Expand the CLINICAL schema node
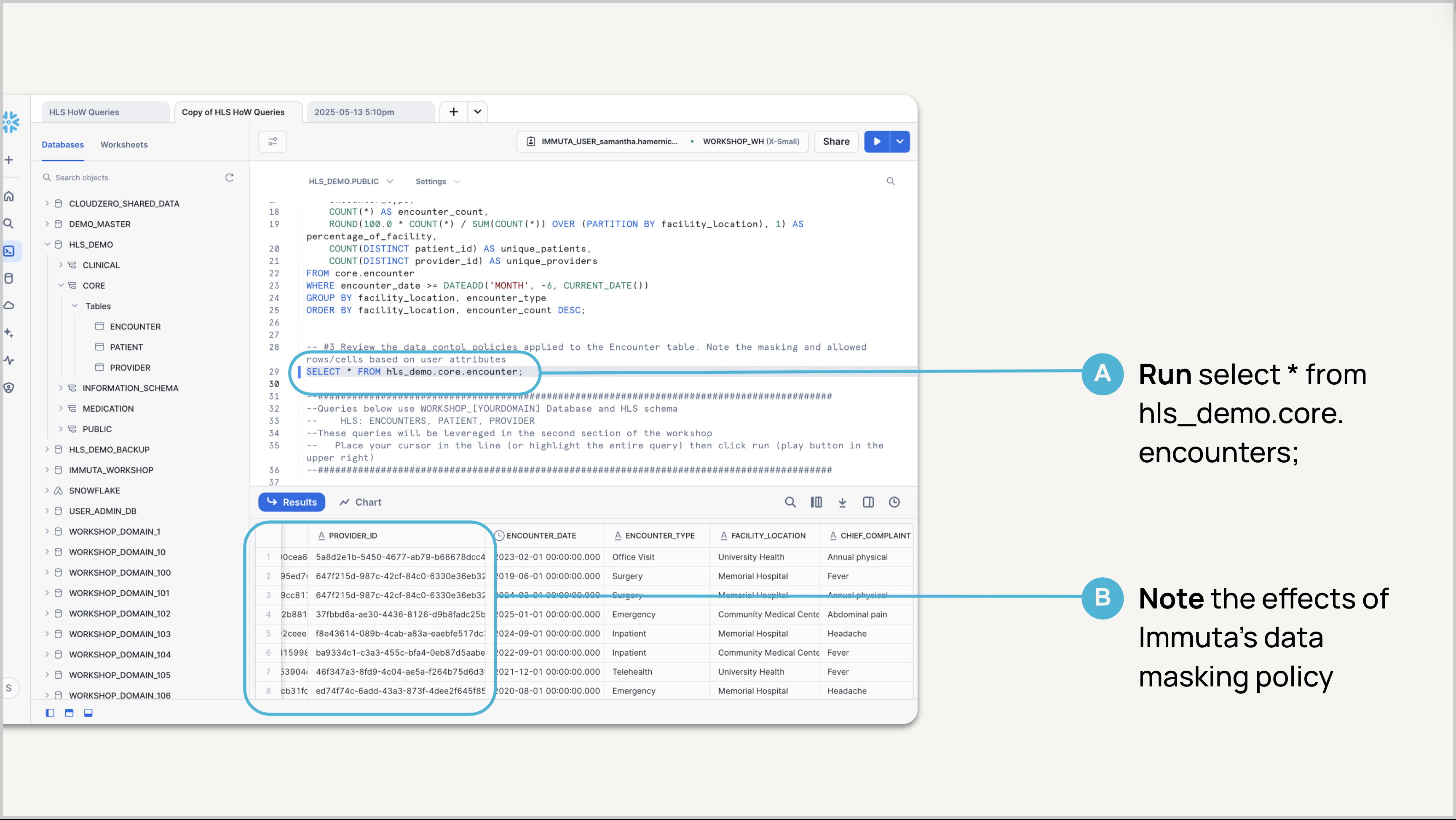Image resolution: width=1456 pixels, height=820 pixels. click(x=61, y=265)
